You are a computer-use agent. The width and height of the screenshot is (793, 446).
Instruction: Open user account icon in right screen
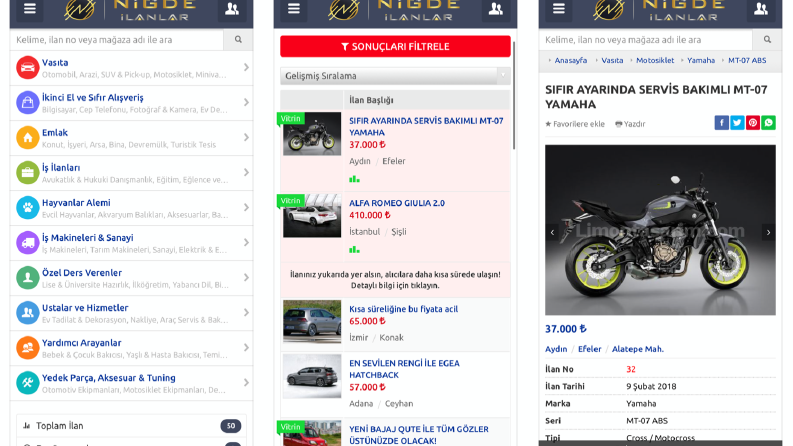[761, 9]
